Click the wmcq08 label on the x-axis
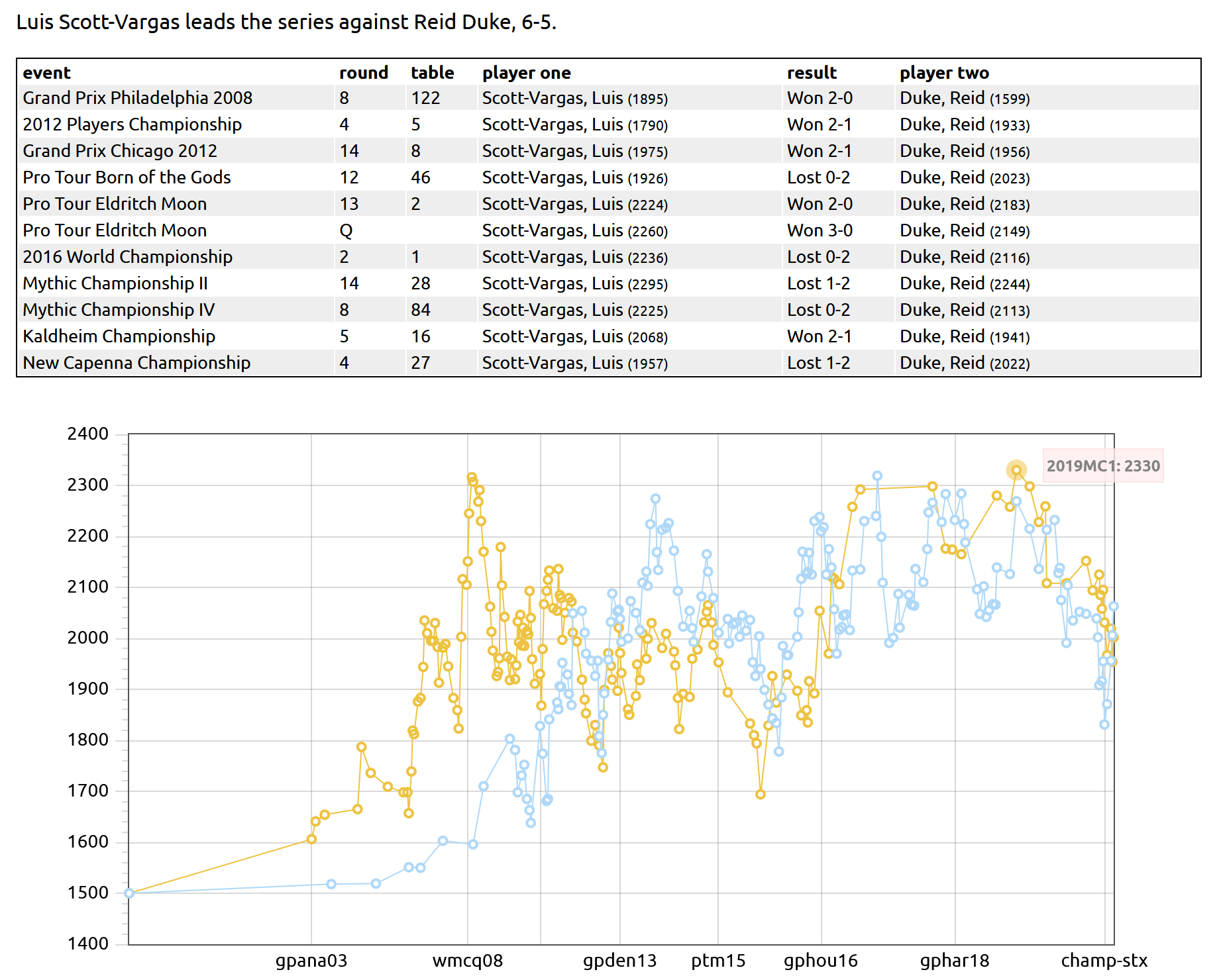 [x=467, y=961]
